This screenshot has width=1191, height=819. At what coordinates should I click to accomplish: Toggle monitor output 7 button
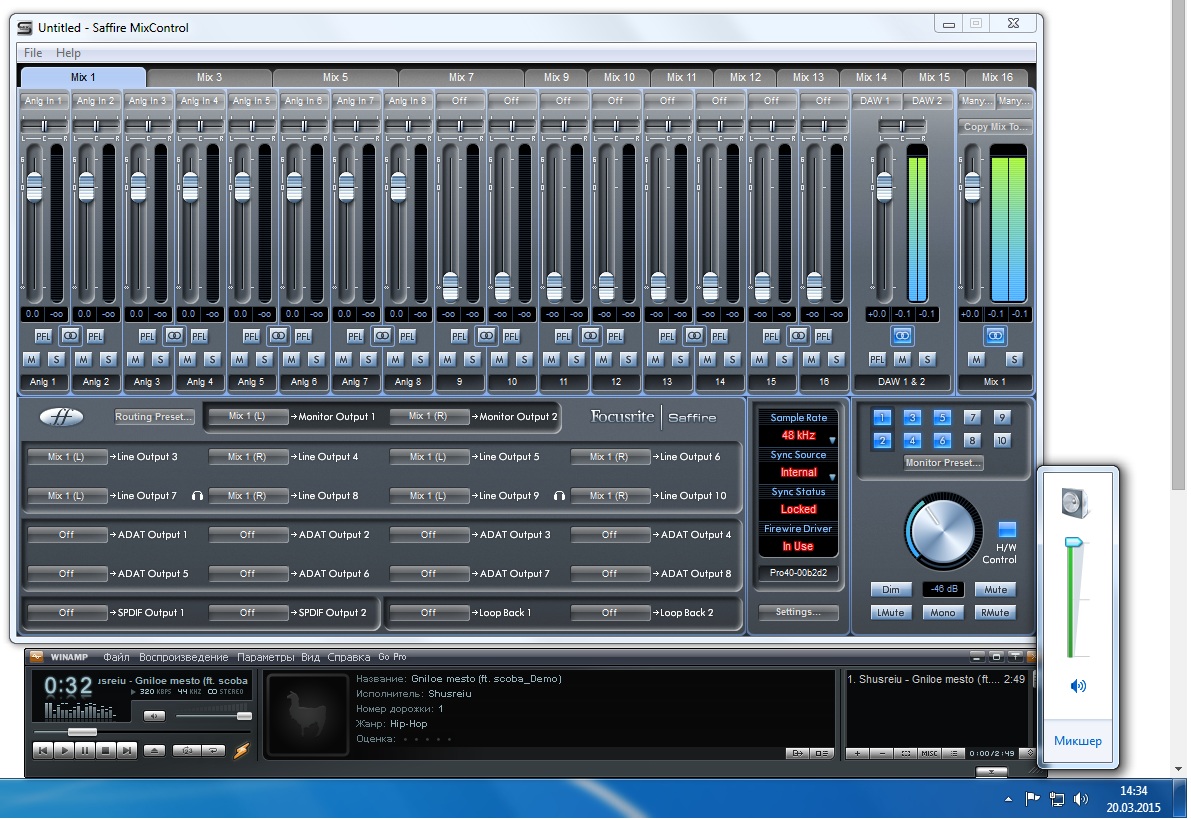click(972, 418)
